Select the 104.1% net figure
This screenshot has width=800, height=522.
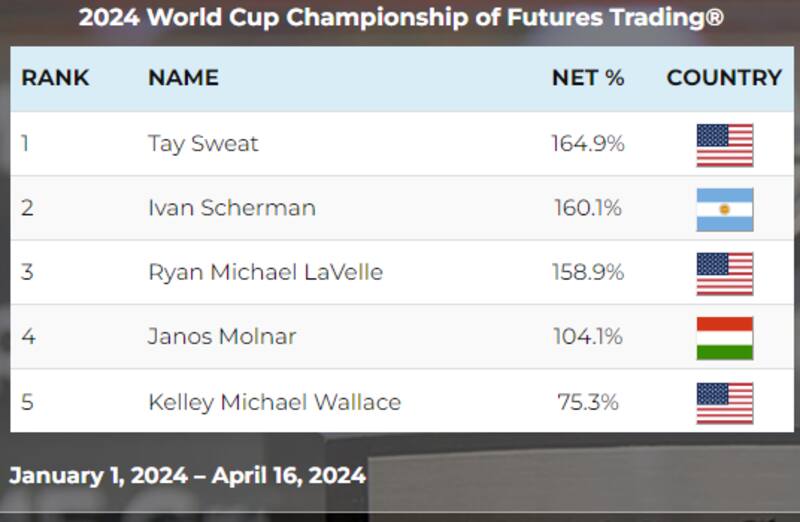[588, 337]
